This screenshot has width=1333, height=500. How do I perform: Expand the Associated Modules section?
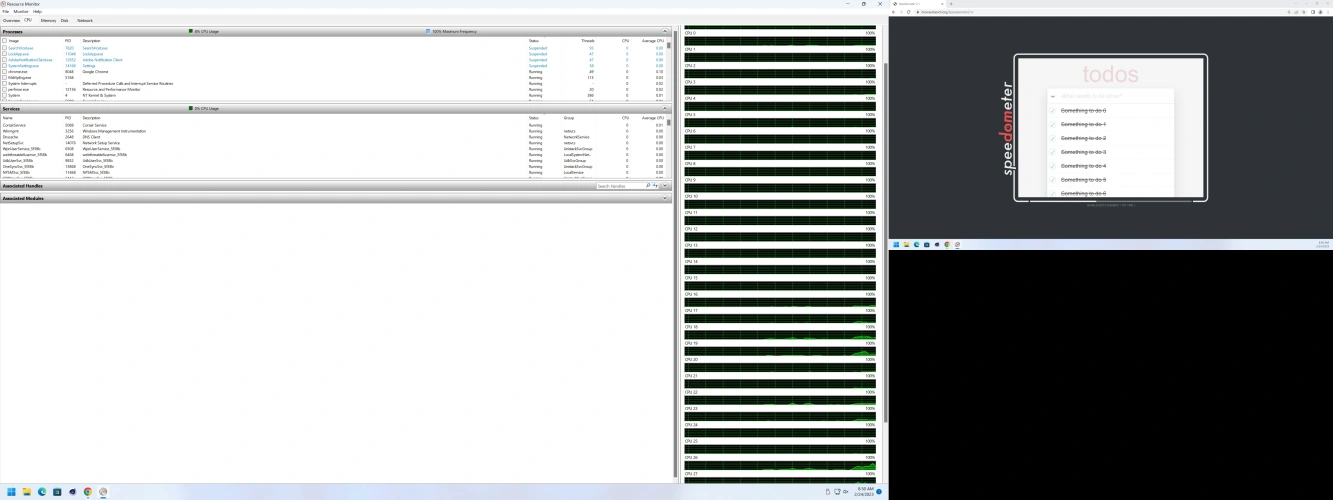point(665,198)
